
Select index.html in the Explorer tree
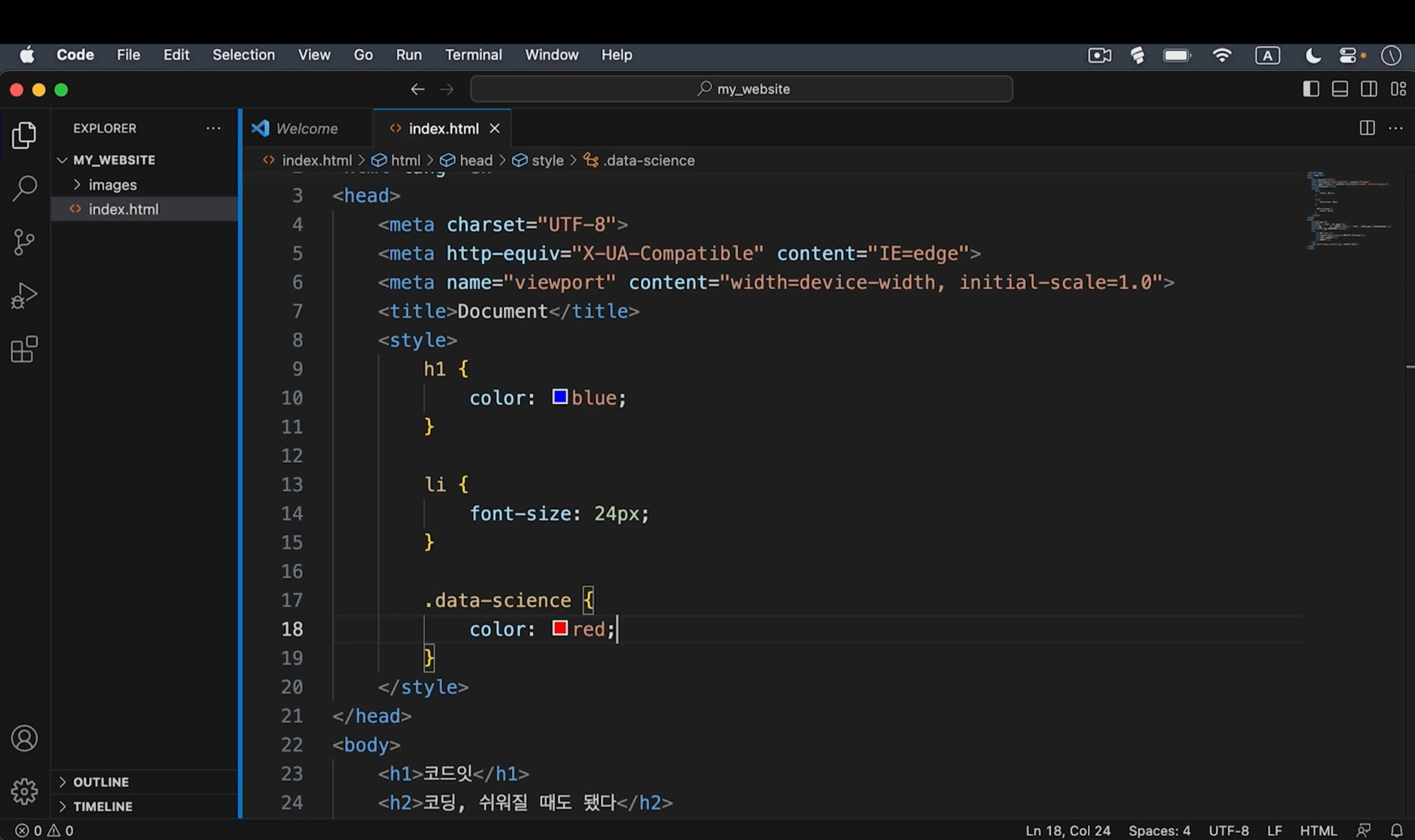(144, 210)
